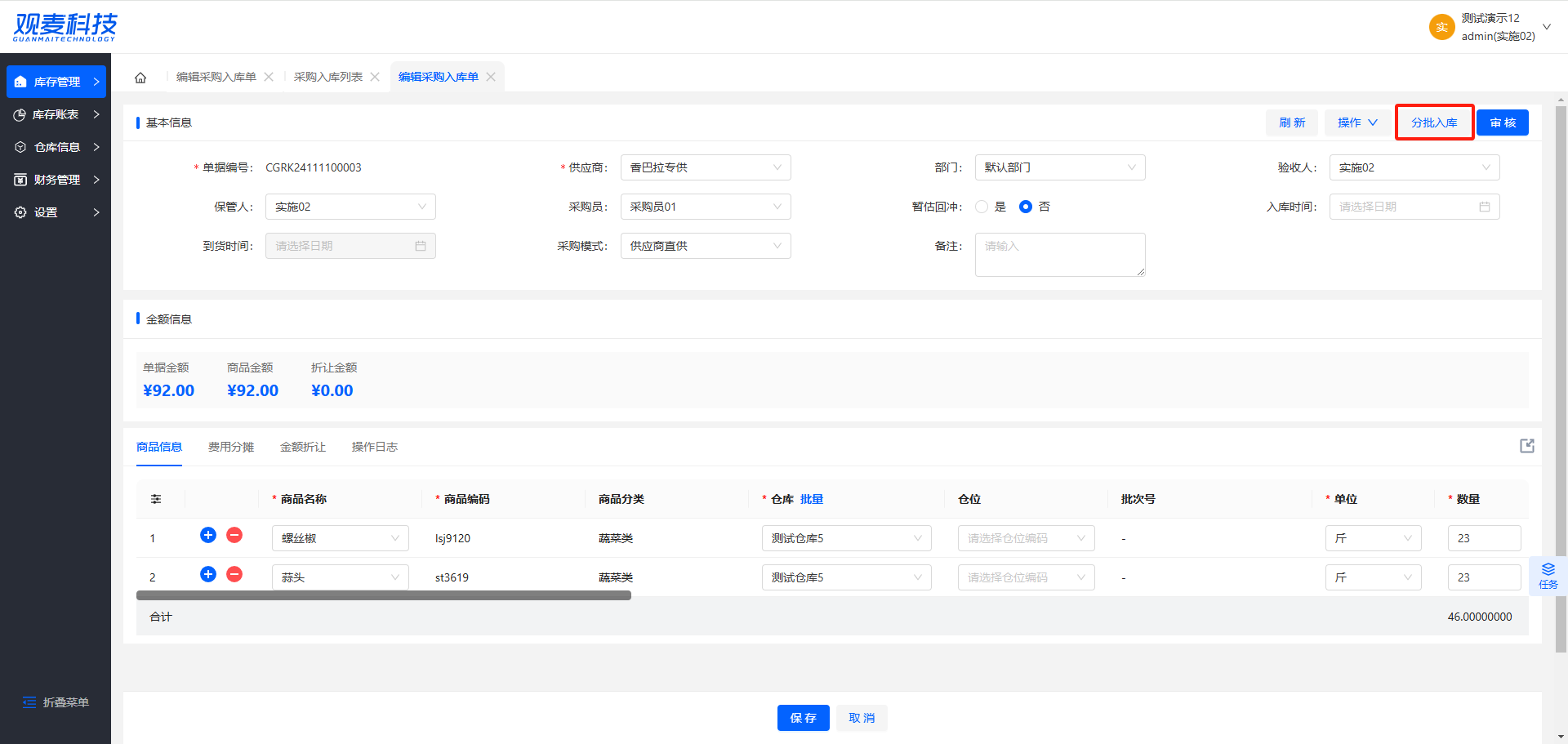Viewport: 1568px width, 744px height.
Task: Open the 供应商 dropdown
Action: click(x=705, y=167)
